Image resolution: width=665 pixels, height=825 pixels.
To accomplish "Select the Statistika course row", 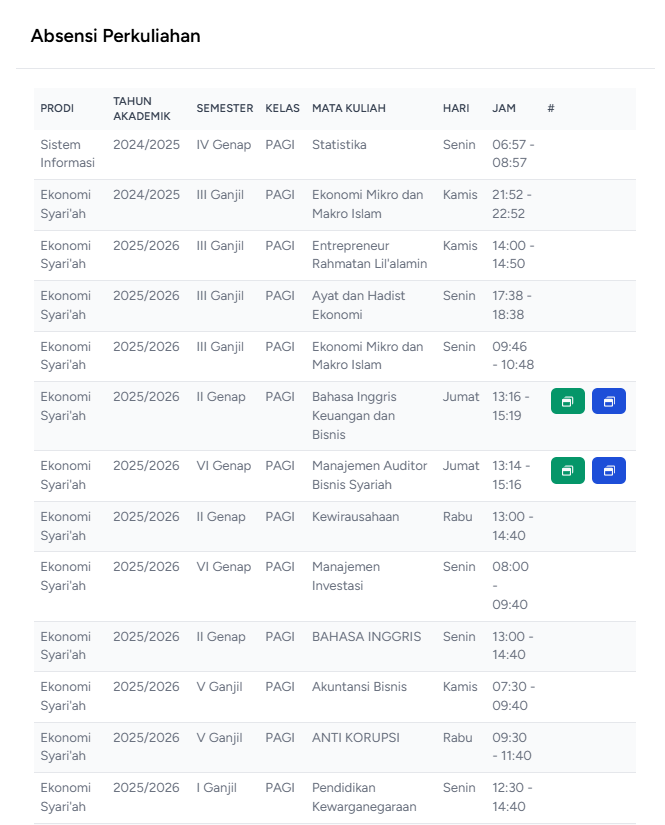I will coord(335,154).
